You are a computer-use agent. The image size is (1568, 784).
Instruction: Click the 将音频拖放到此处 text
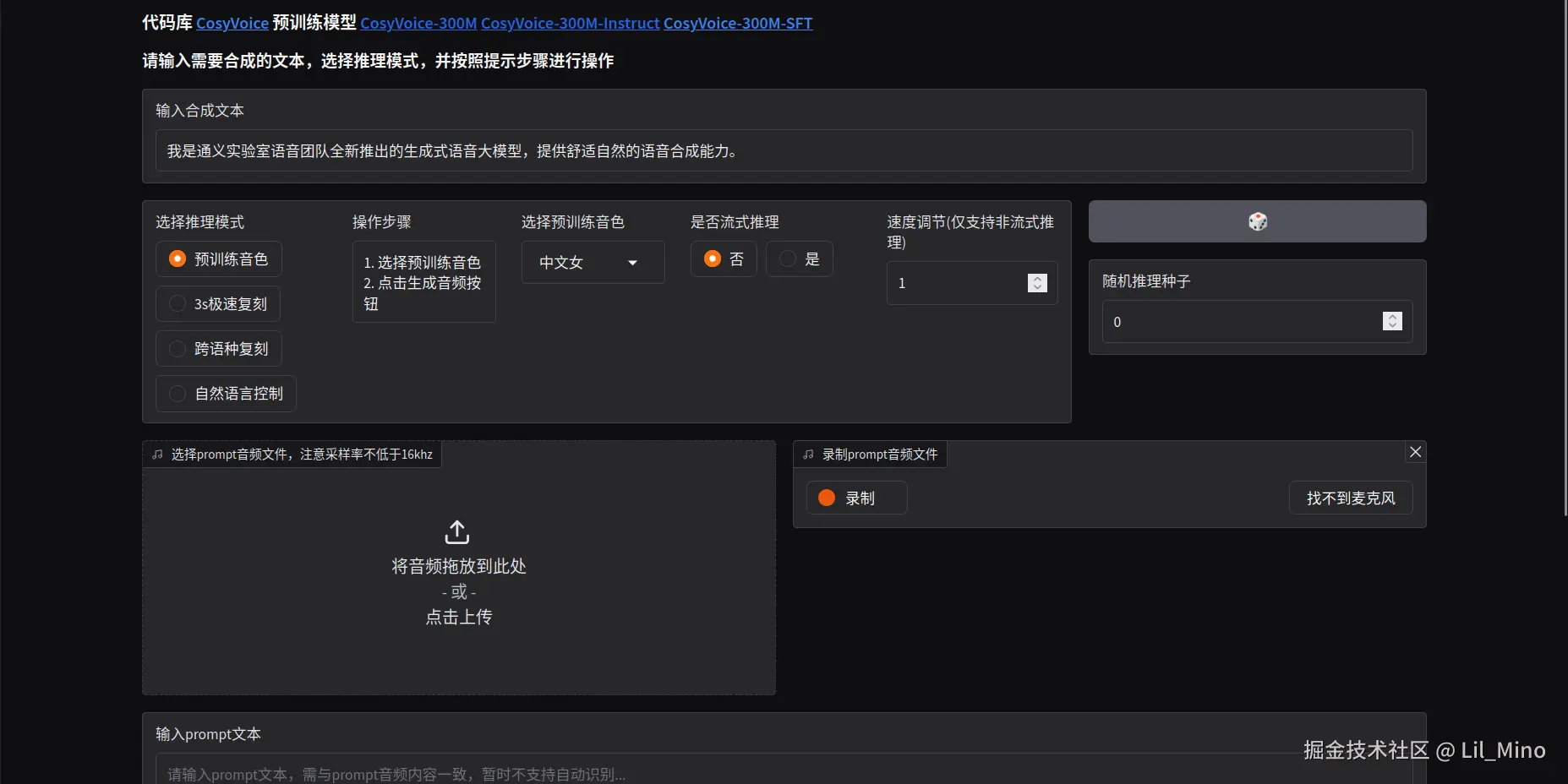click(458, 566)
